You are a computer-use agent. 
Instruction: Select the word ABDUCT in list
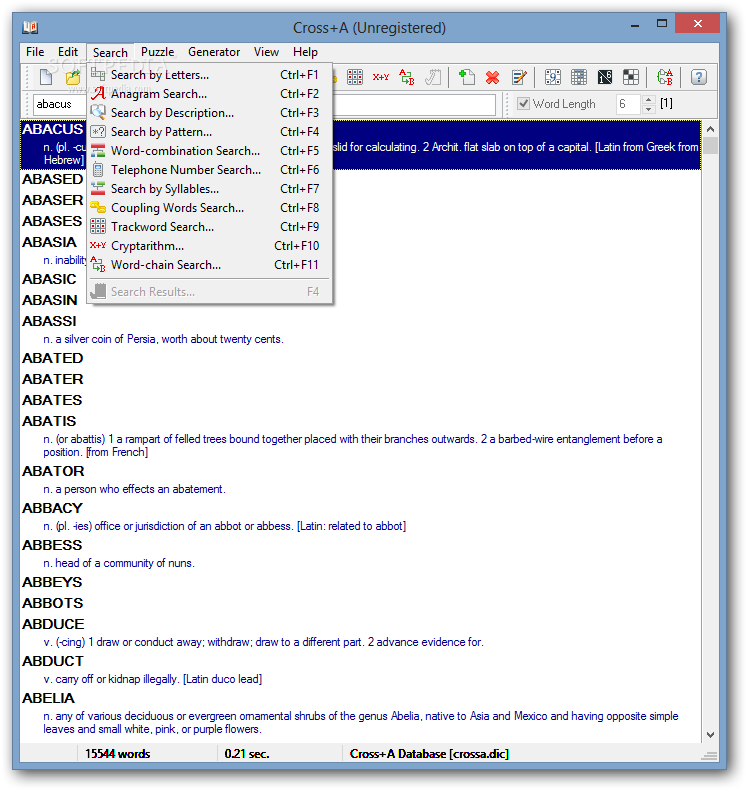click(53, 661)
